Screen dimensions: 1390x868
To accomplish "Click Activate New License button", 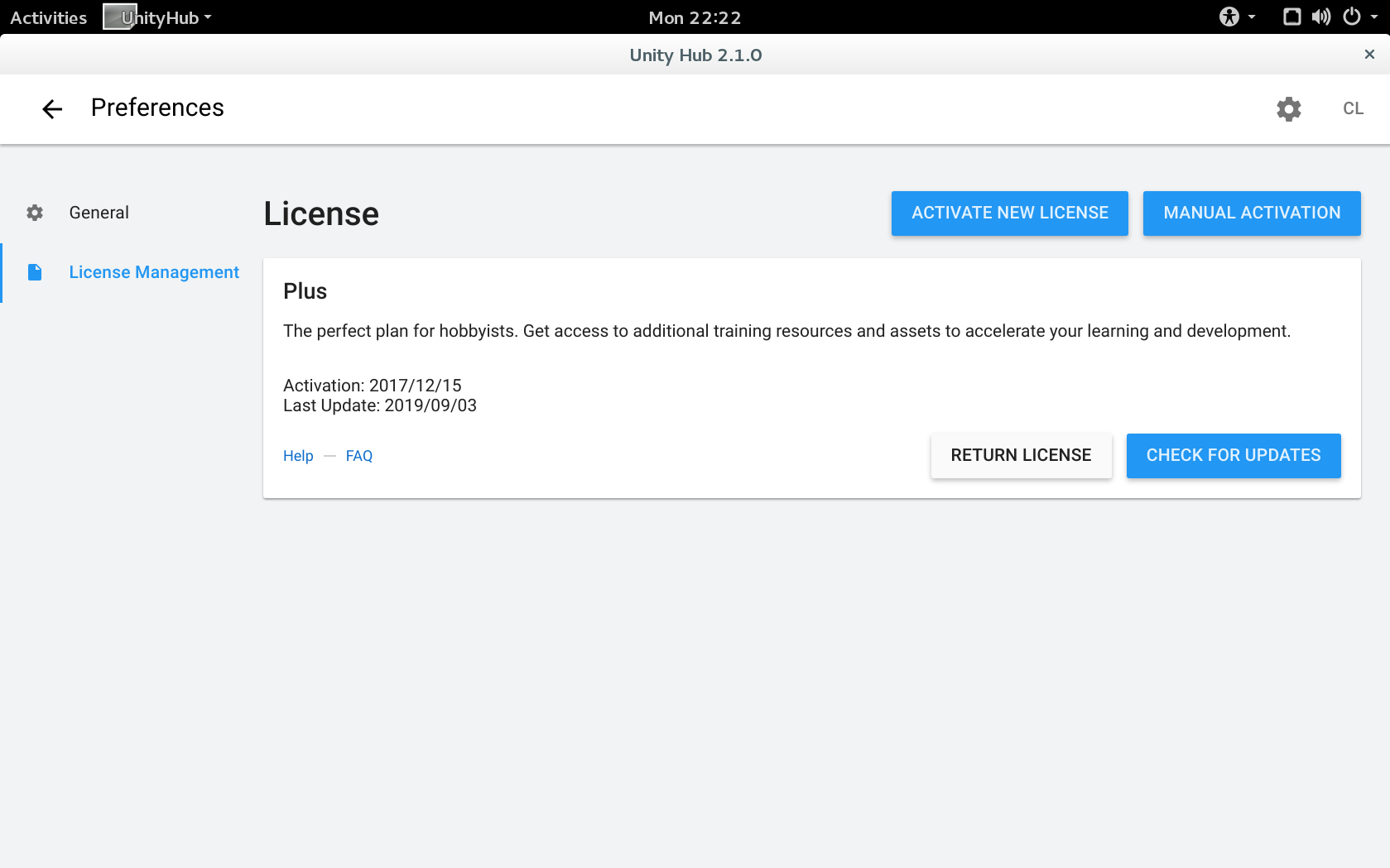I will pyautogui.click(x=1010, y=213).
